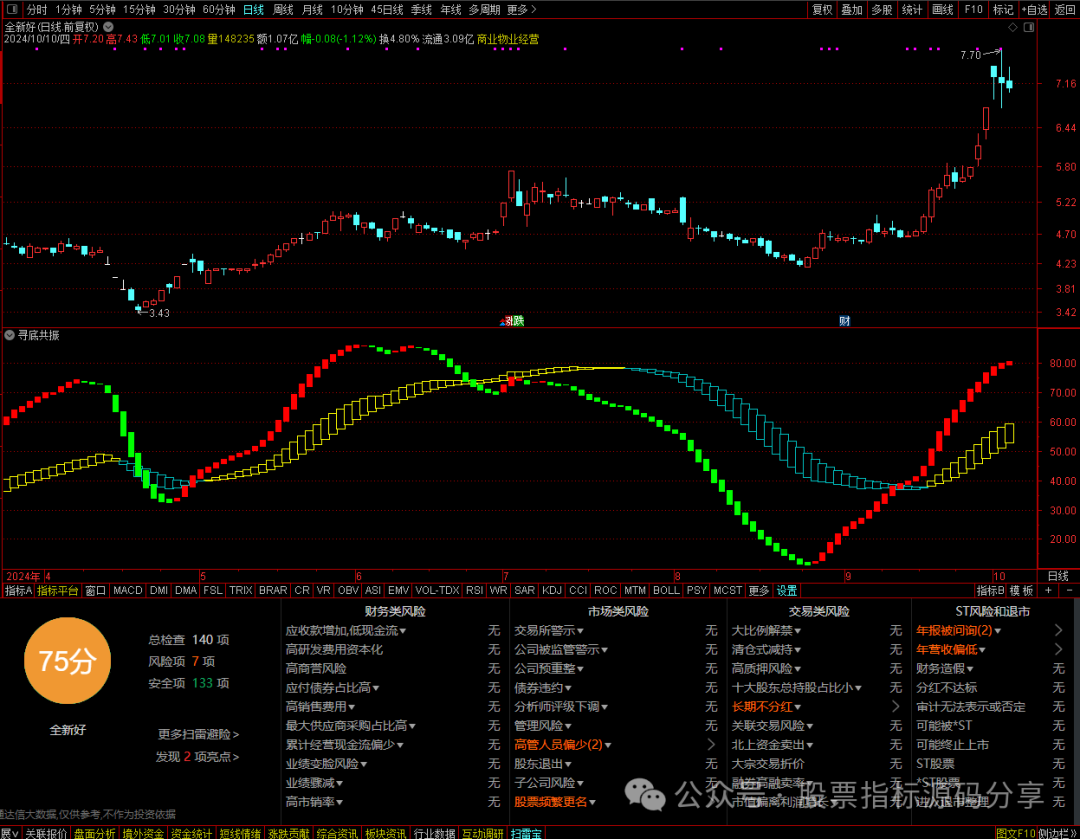This screenshot has width=1080, height=839.
Task: Open 设置 in the indicator bar
Action: coord(787,590)
